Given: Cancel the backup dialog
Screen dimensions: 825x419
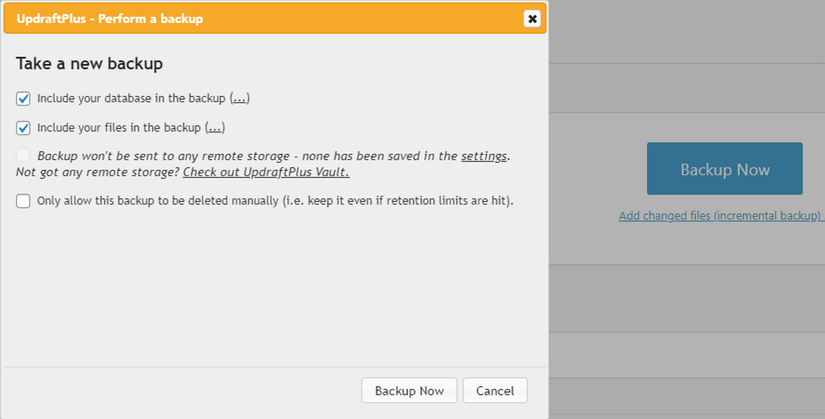Looking at the screenshot, I should tap(495, 391).
